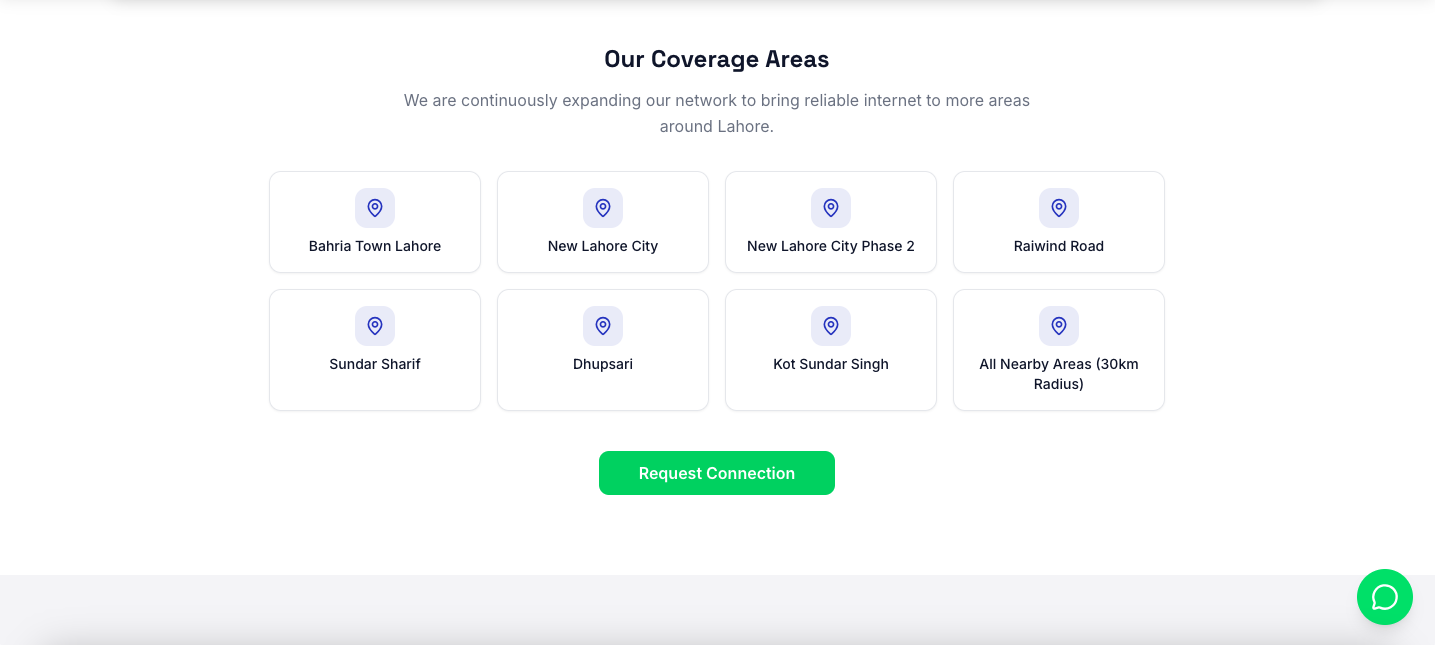
Task: Click the pin icon for New Lahore City Phase 2
Action: (831, 208)
